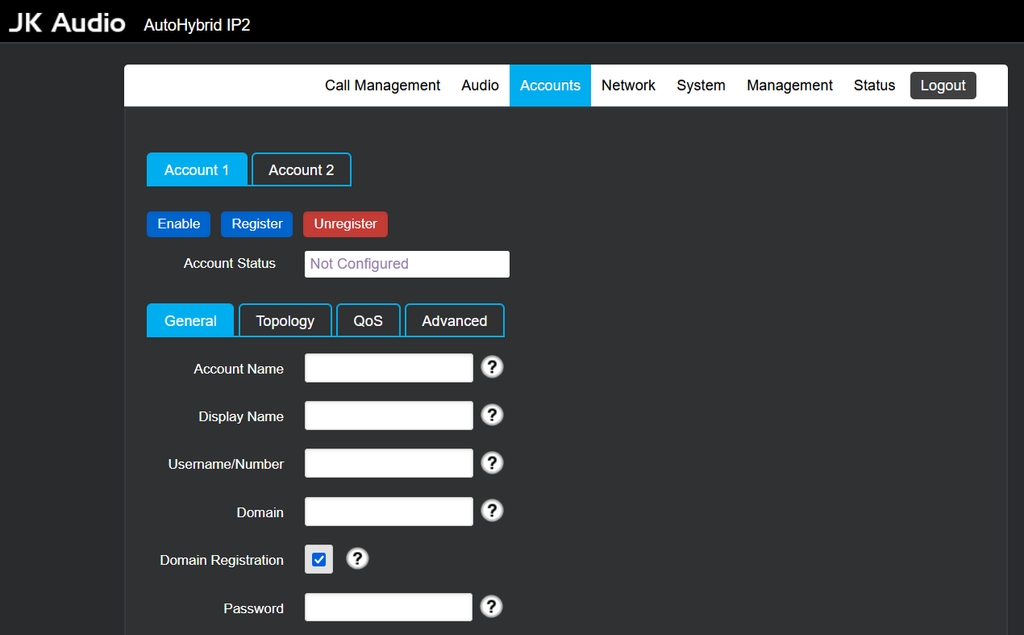Open the Topology settings tab
The image size is (1024, 635).
click(x=285, y=321)
